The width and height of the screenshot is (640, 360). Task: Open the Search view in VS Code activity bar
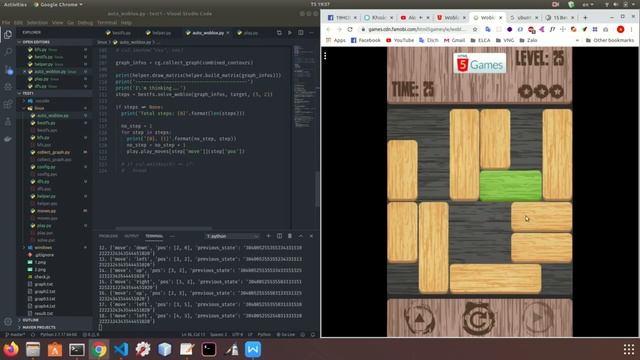coord(8,52)
